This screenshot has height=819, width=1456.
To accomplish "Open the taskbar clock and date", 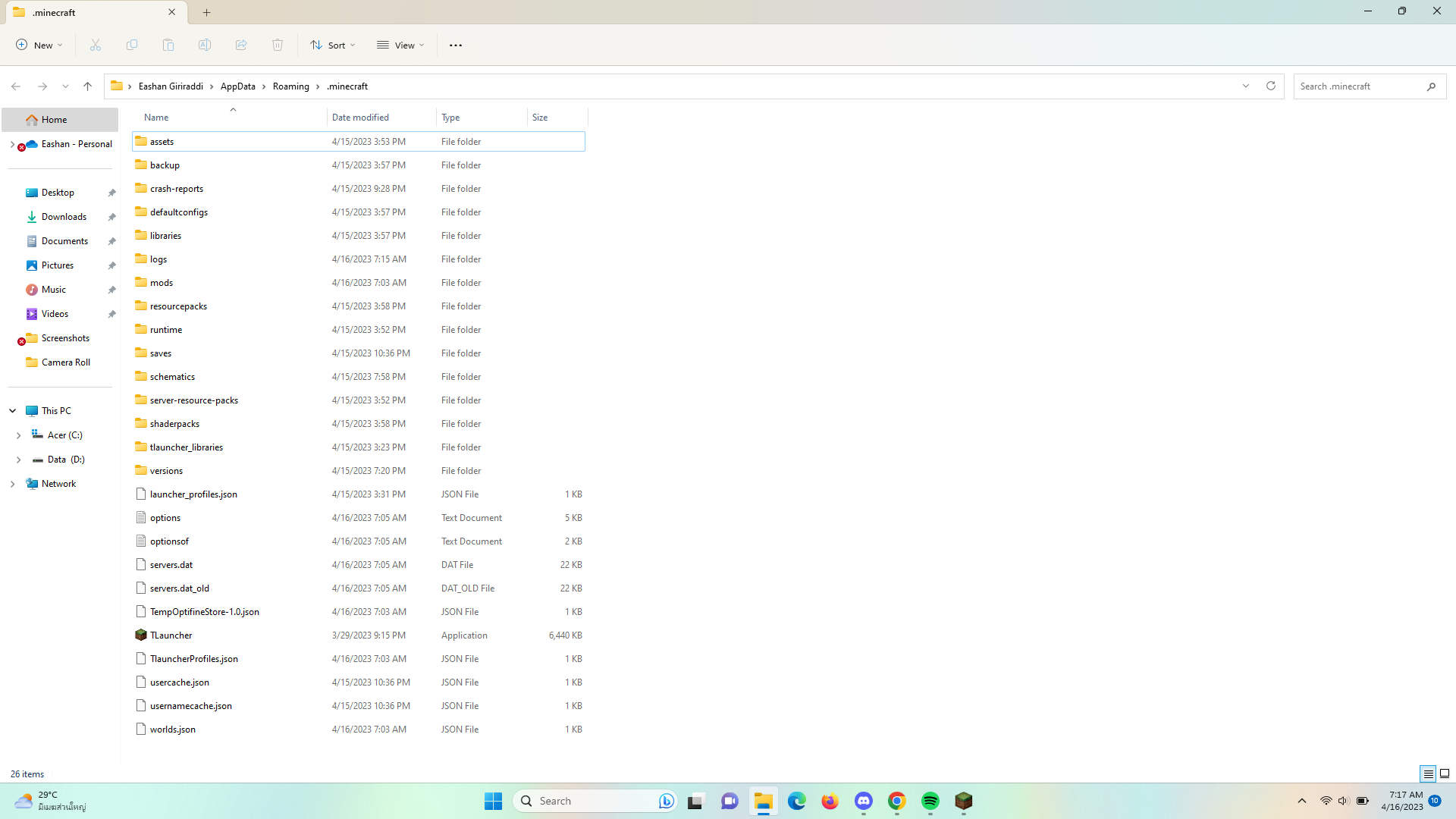I will [1402, 801].
